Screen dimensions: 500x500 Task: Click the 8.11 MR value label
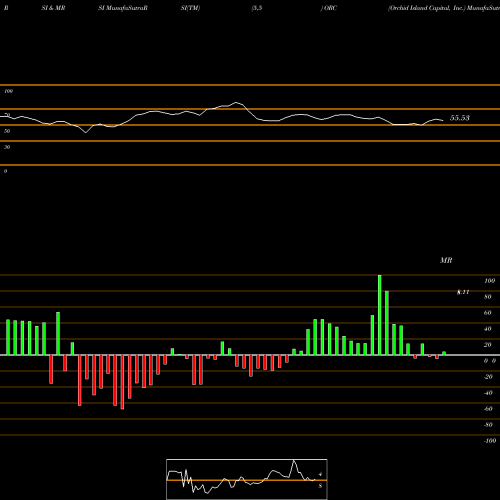click(x=463, y=292)
